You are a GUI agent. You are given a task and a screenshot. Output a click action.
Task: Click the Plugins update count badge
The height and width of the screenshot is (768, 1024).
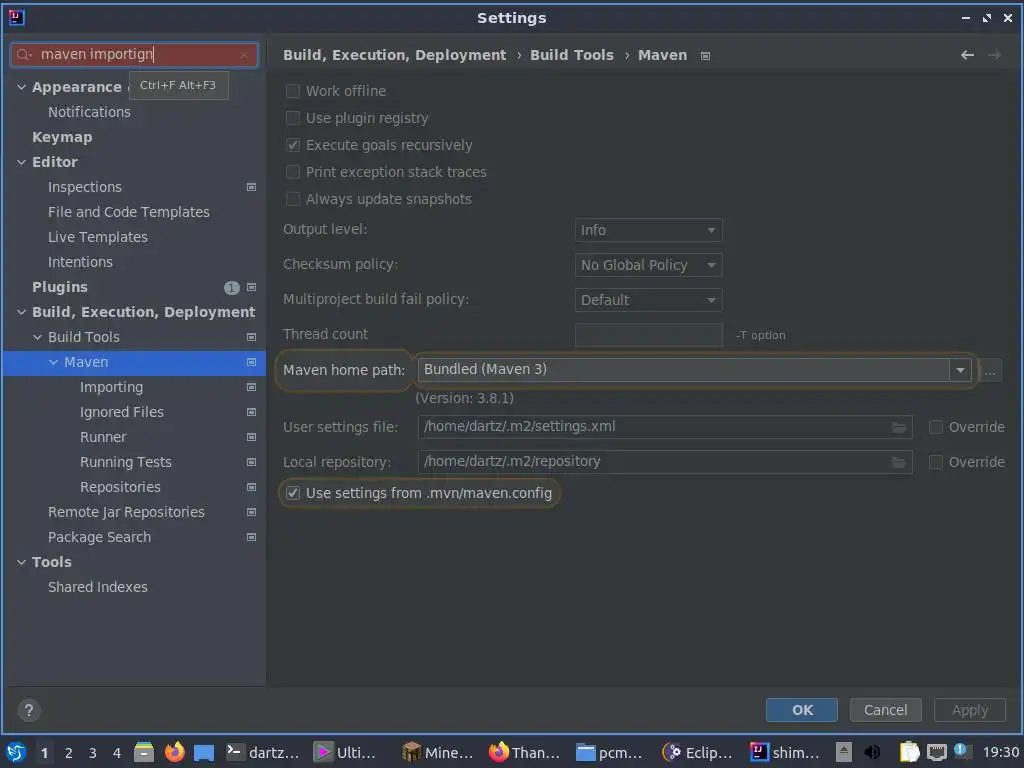[x=232, y=287]
